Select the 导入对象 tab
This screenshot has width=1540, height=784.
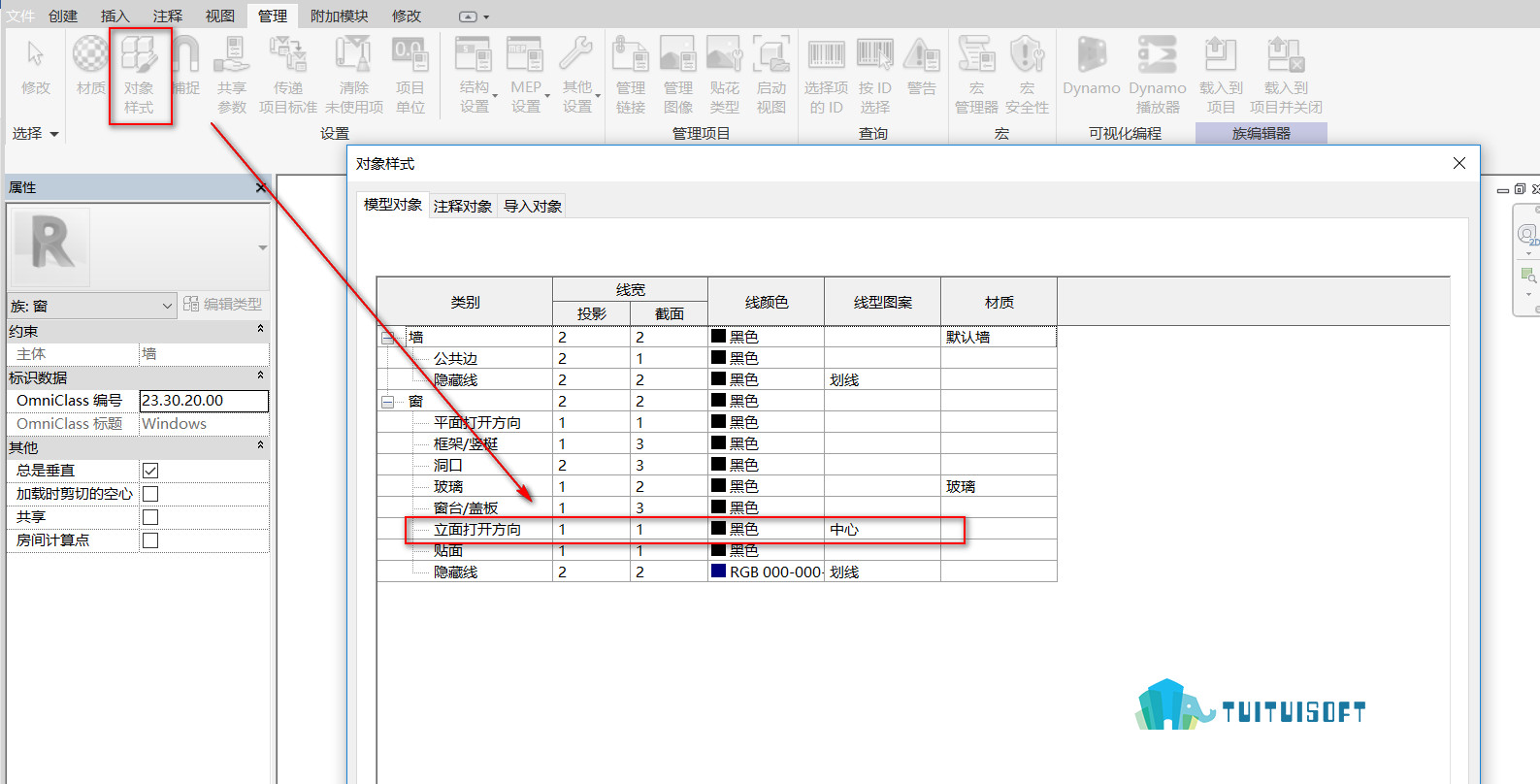pyautogui.click(x=533, y=206)
